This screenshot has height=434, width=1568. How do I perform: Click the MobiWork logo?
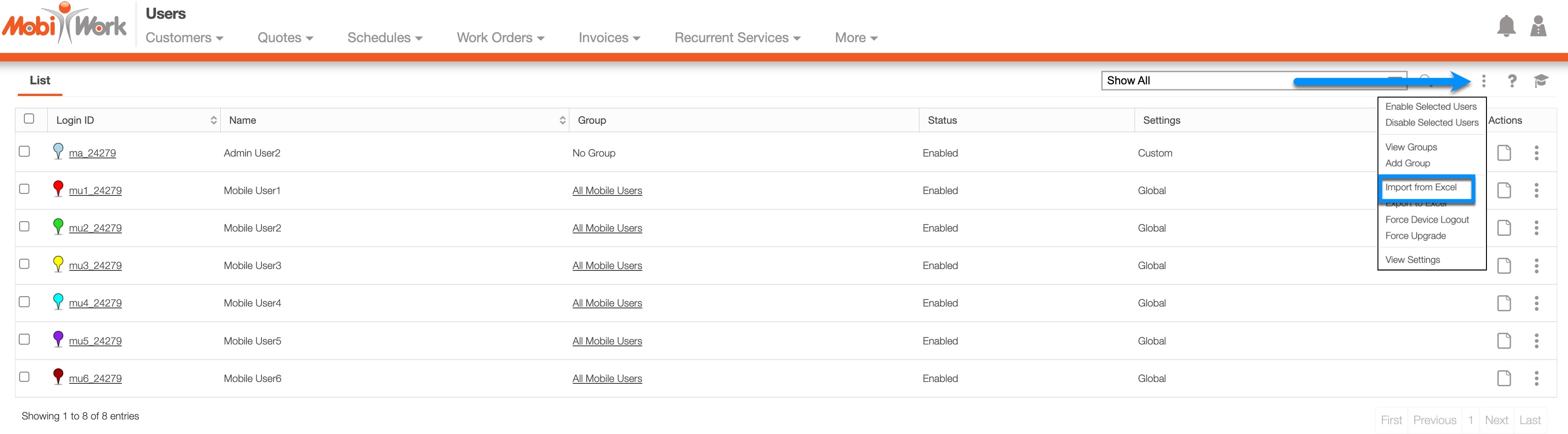pos(65,24)
